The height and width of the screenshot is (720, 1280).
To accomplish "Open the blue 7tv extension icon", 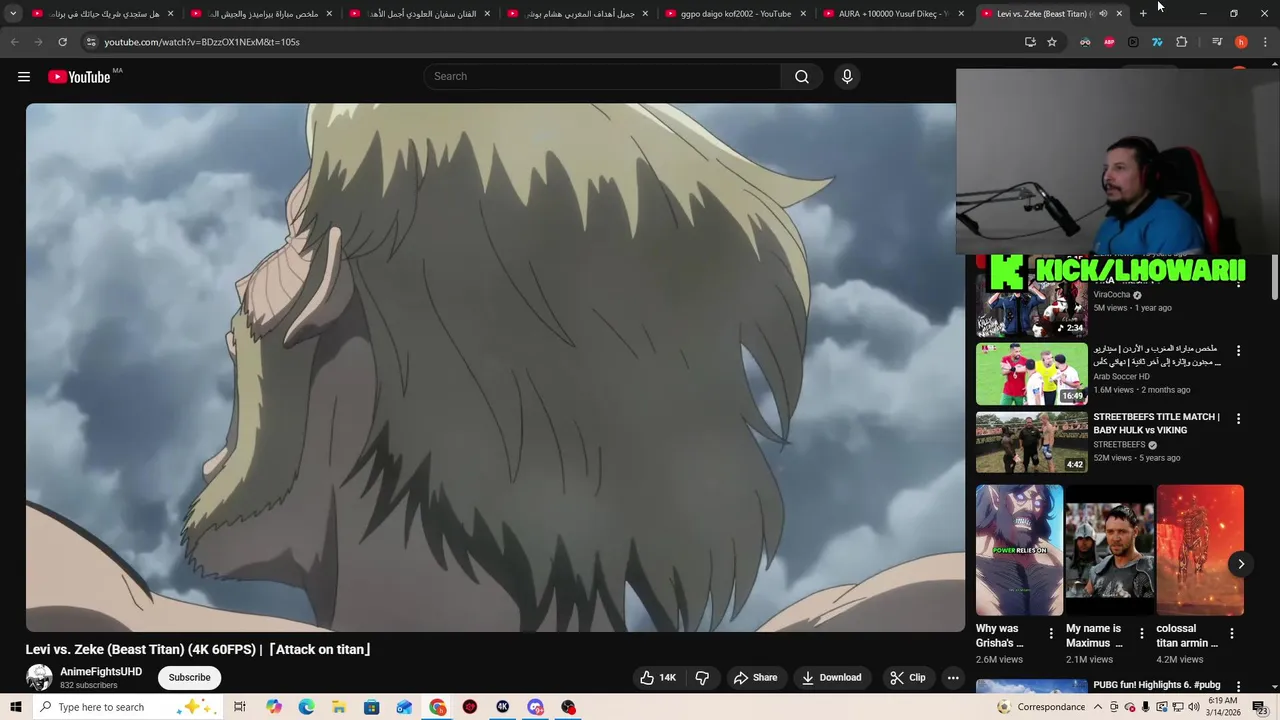I will pyautogui.click(x=1157, y=42).
